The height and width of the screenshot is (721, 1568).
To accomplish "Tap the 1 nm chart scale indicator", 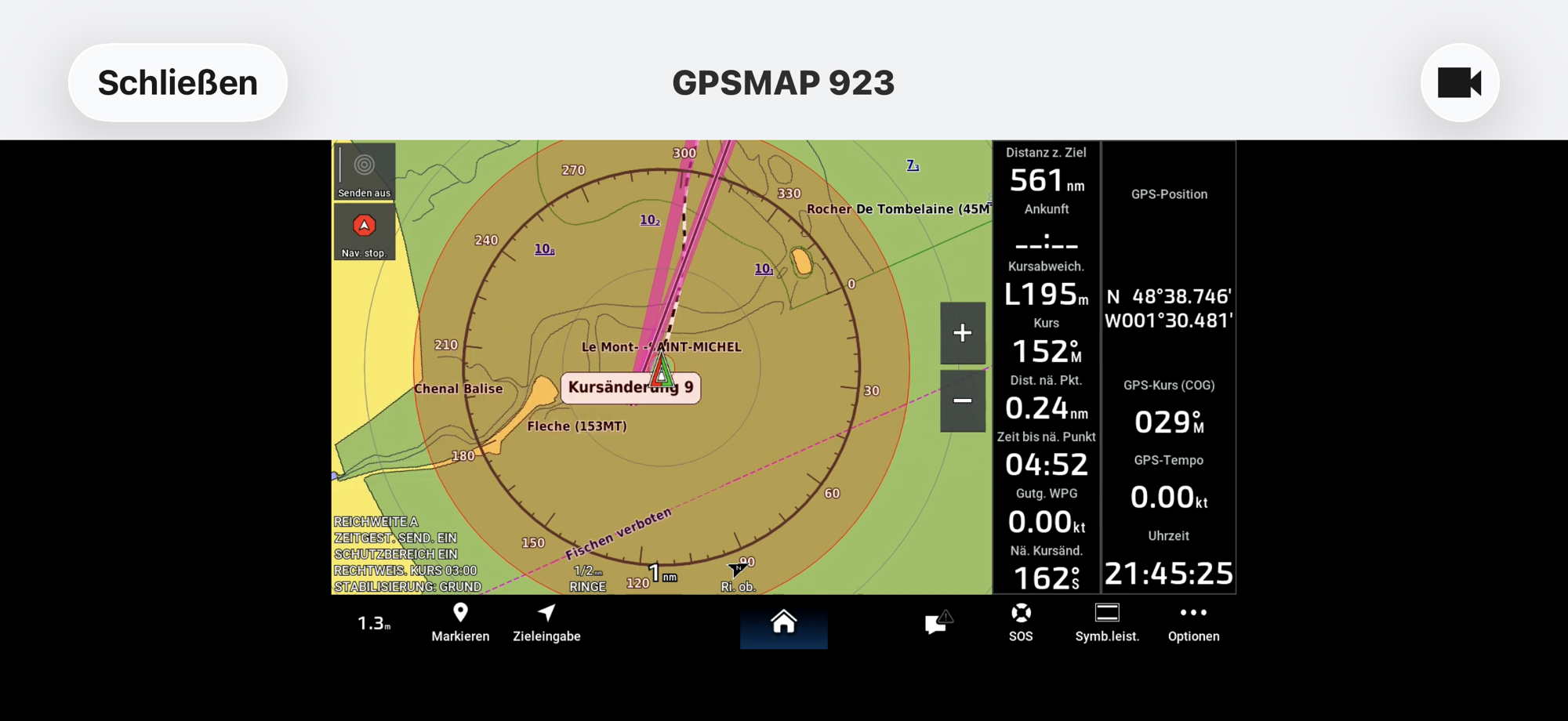I will (662, 574).
